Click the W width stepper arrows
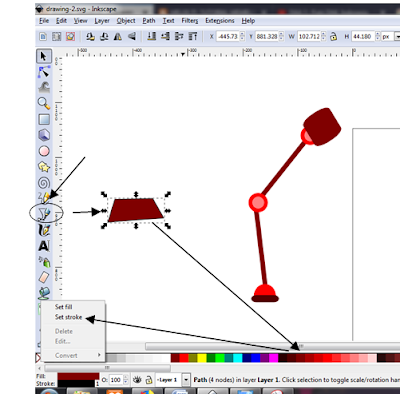 tap(323, 36)
